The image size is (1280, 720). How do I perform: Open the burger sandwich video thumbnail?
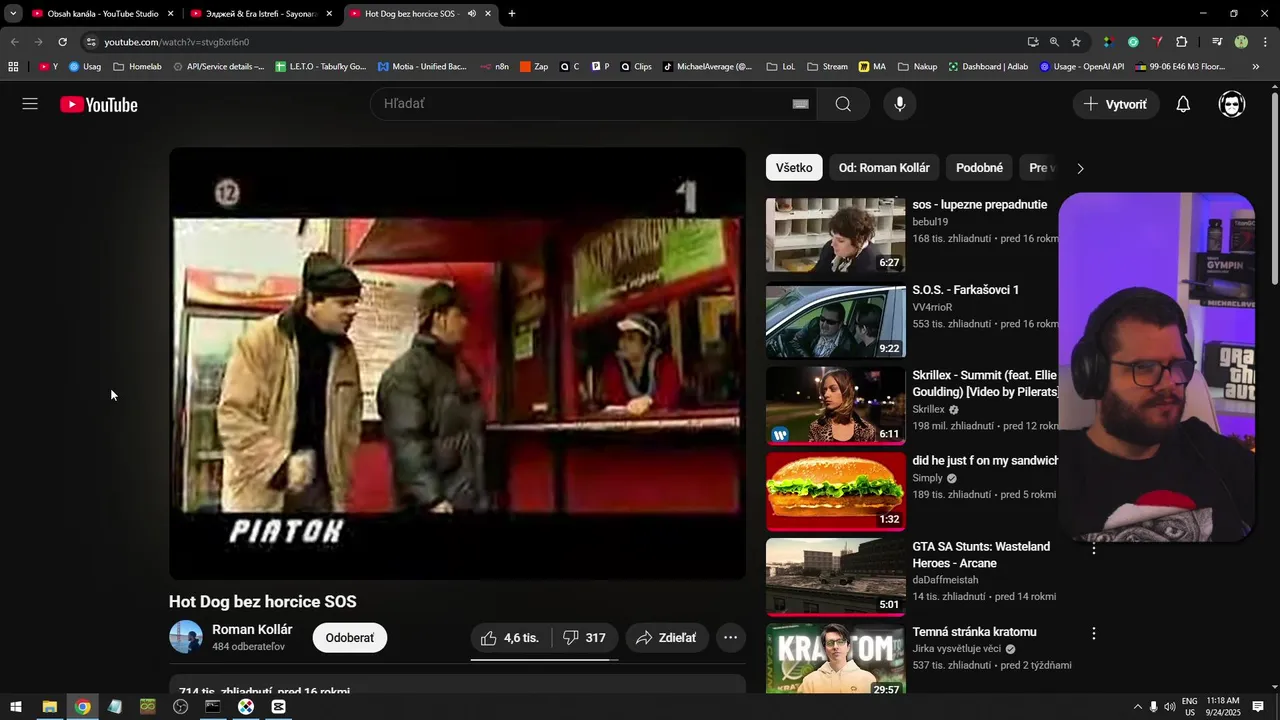835,491
